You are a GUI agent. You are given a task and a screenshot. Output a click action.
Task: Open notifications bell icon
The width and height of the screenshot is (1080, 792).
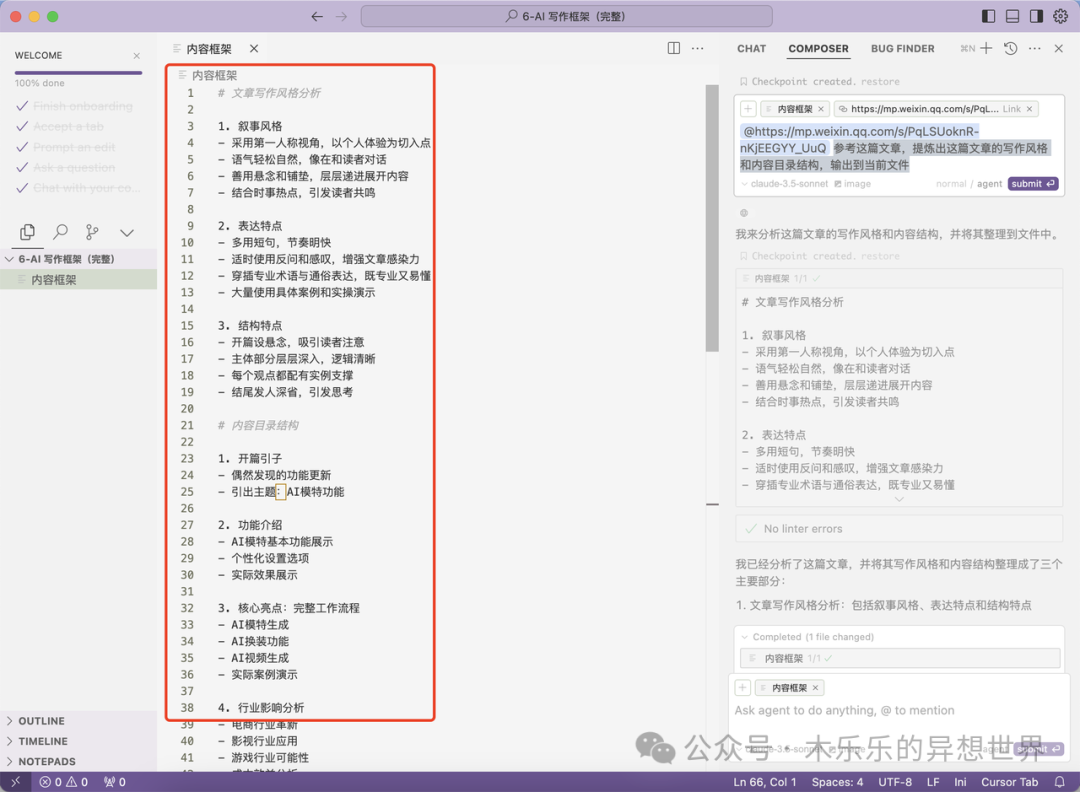[x=1059, y=782]
